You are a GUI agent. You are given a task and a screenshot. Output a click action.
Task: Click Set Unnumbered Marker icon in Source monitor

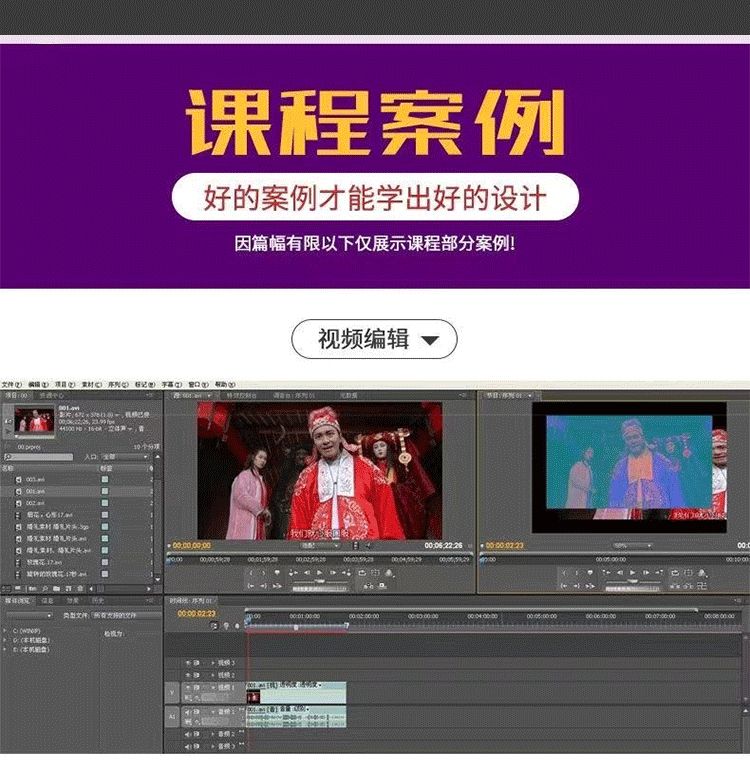[277, 573]
